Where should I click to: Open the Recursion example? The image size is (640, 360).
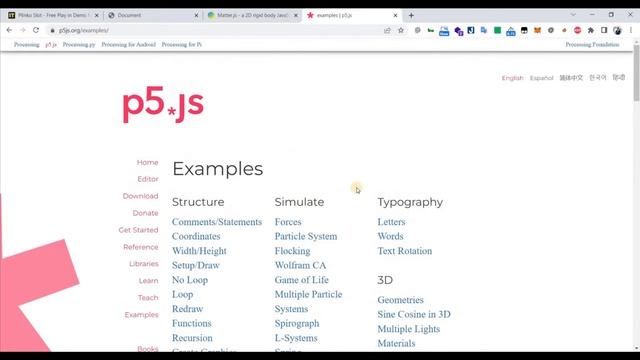pos(192,338)
